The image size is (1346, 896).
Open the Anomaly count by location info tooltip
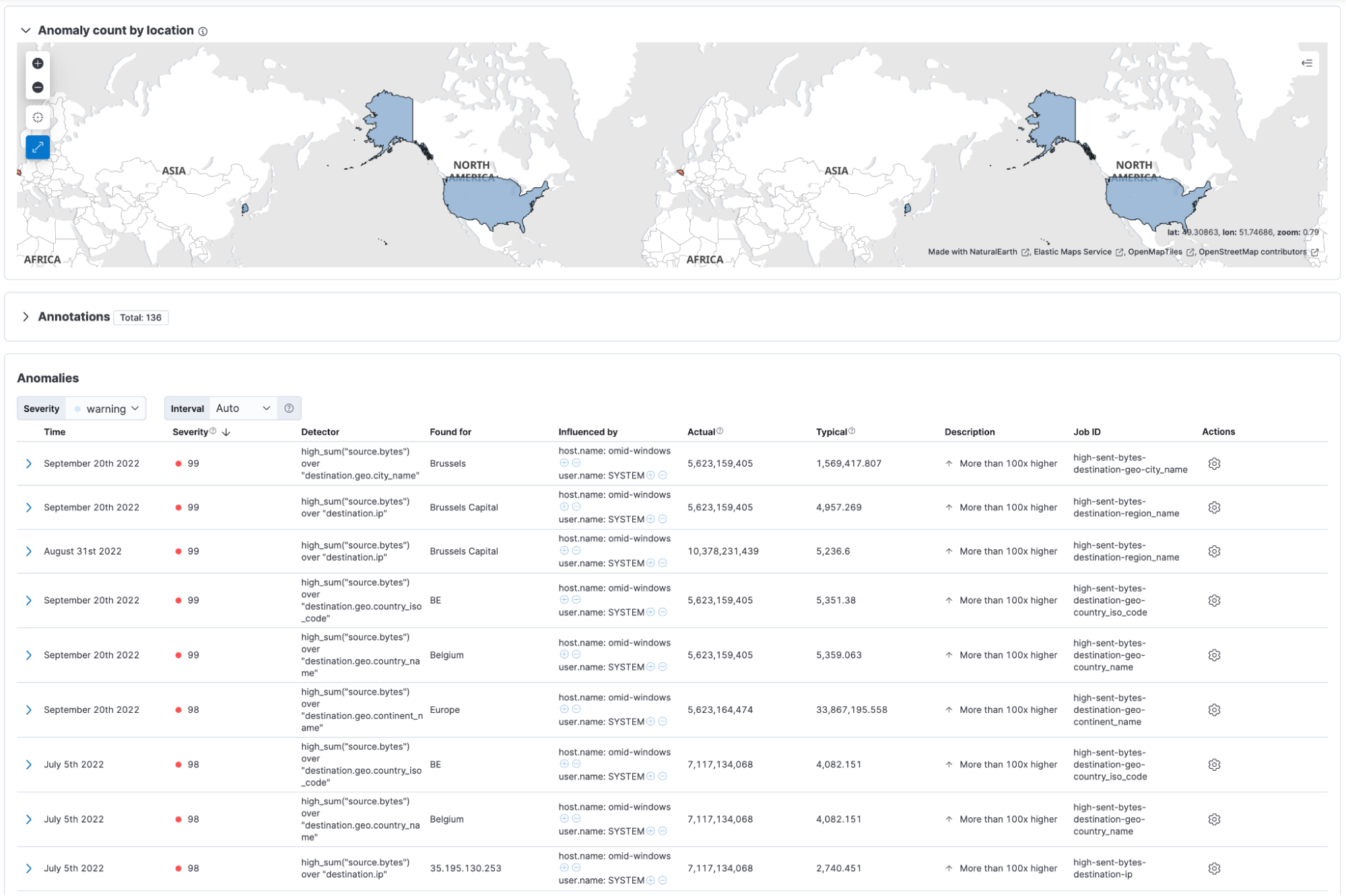(203, 31)
